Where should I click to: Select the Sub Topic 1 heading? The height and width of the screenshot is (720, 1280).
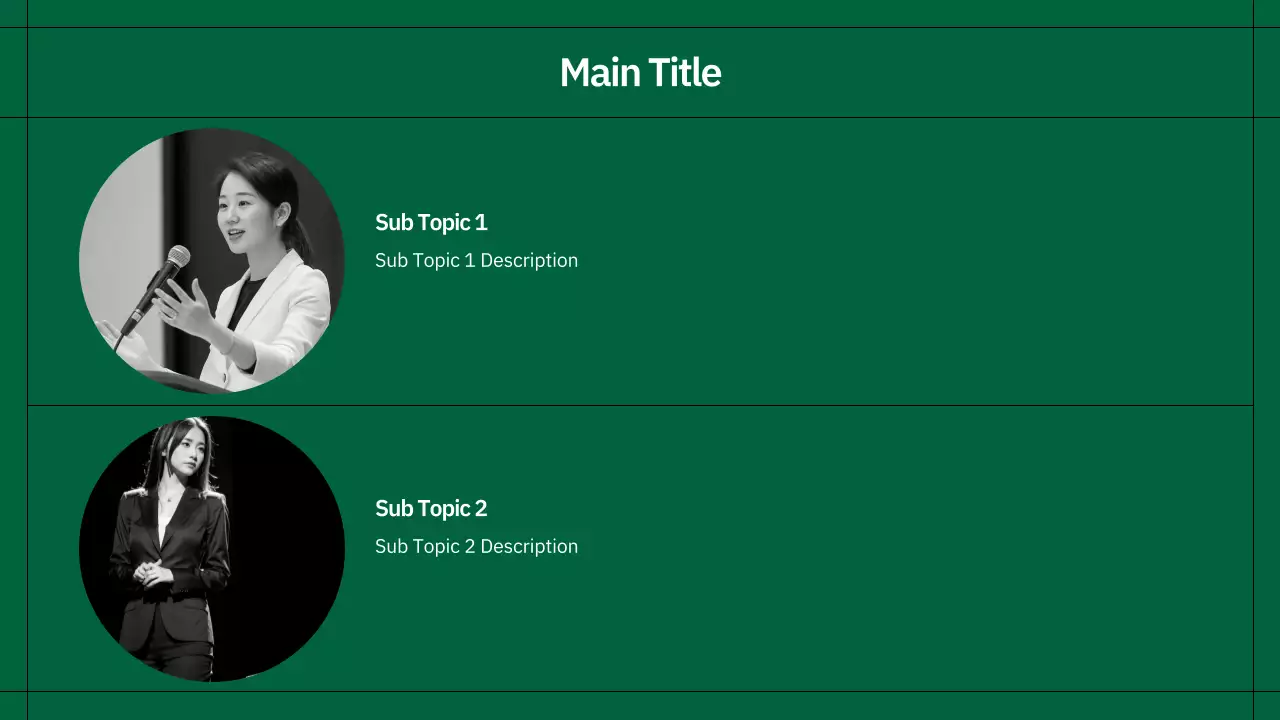pos(431,223)
